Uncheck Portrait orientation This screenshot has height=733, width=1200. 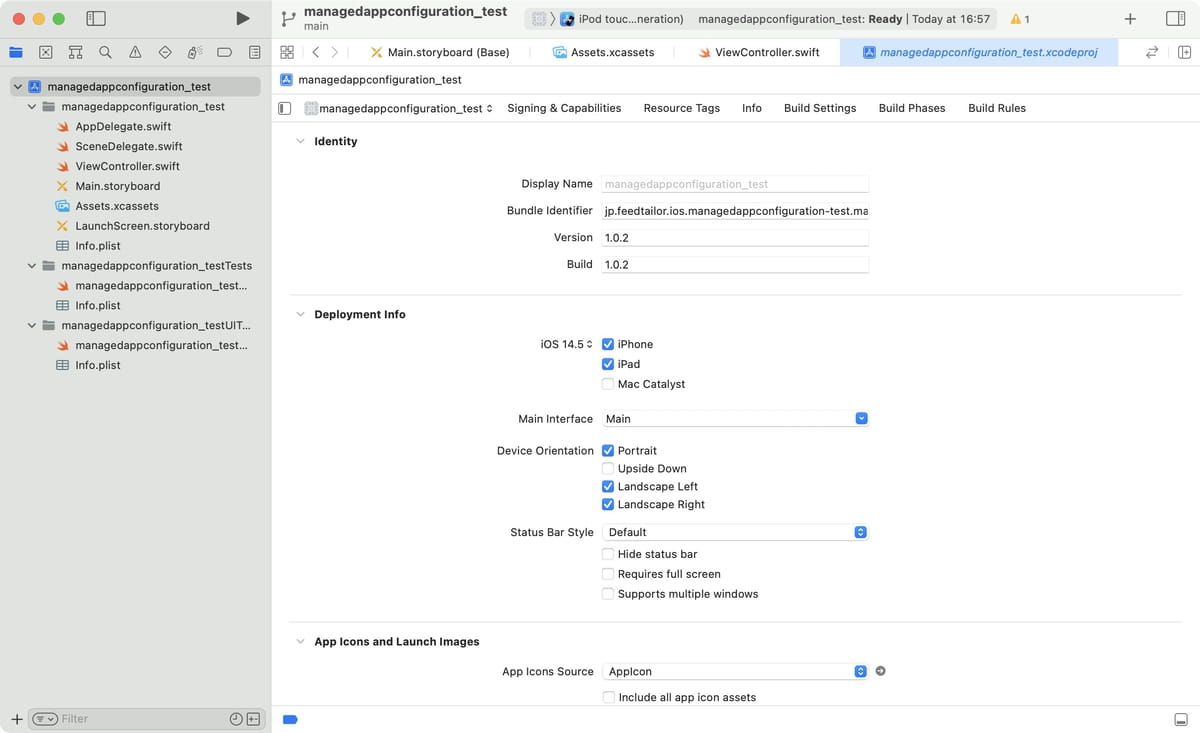point(608,451)
